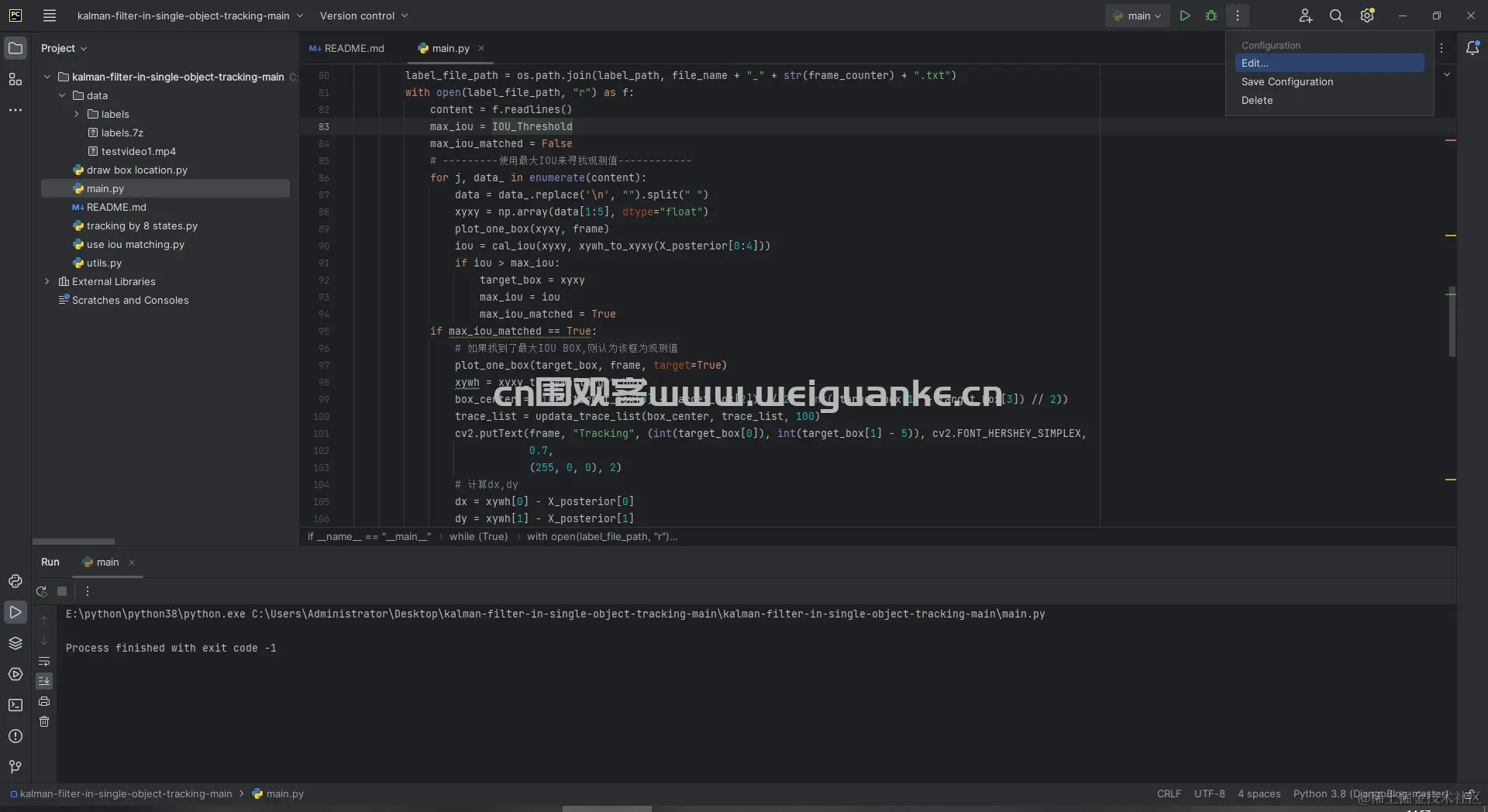Choose Delete in Configuration menu
1488x812 pixels.
(1329, 100)
